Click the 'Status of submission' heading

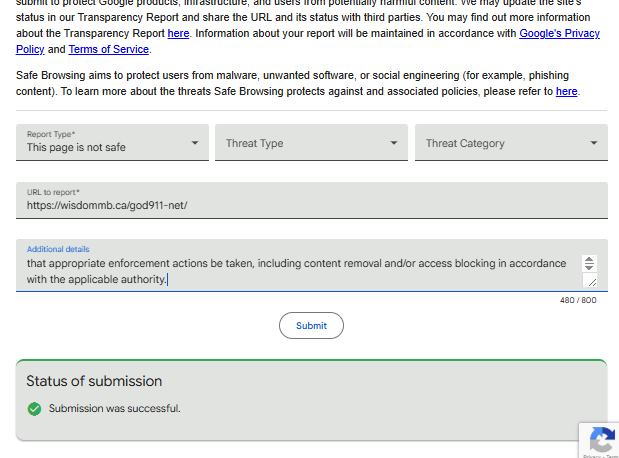coord(94,381)
